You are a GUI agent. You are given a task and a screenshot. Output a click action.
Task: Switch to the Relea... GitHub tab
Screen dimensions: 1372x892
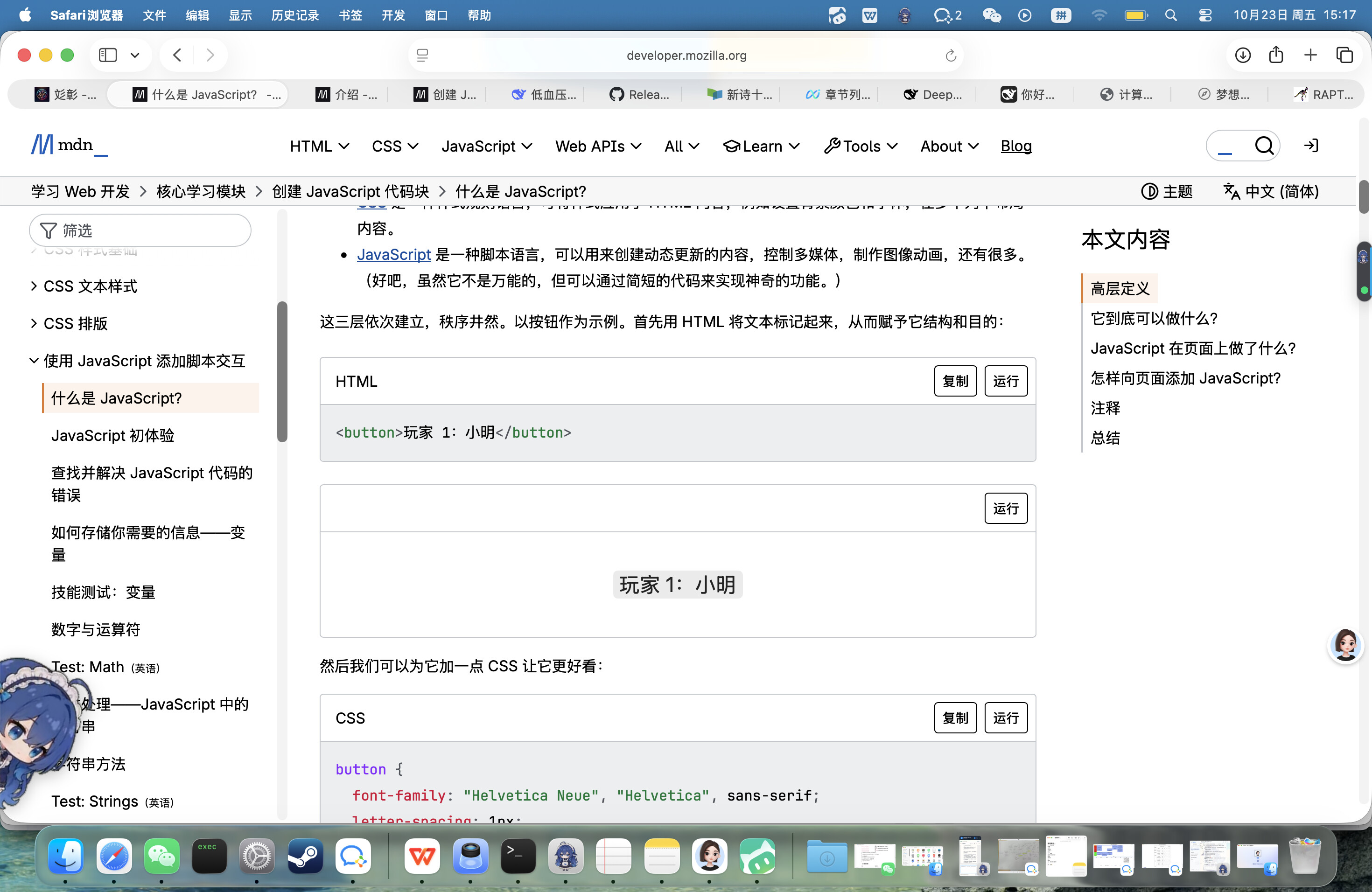point(639,95)
